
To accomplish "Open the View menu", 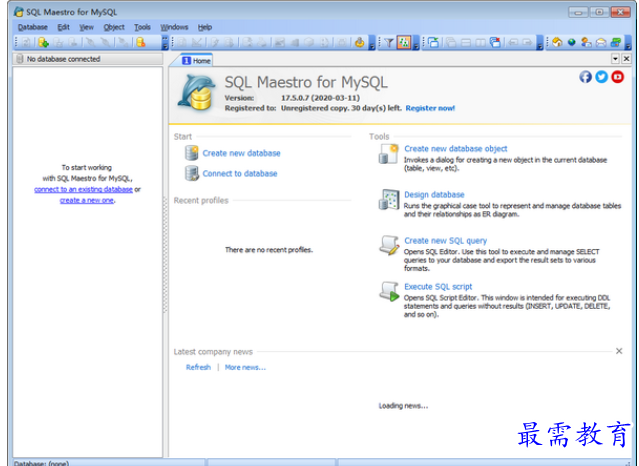I will click(86, 27).
